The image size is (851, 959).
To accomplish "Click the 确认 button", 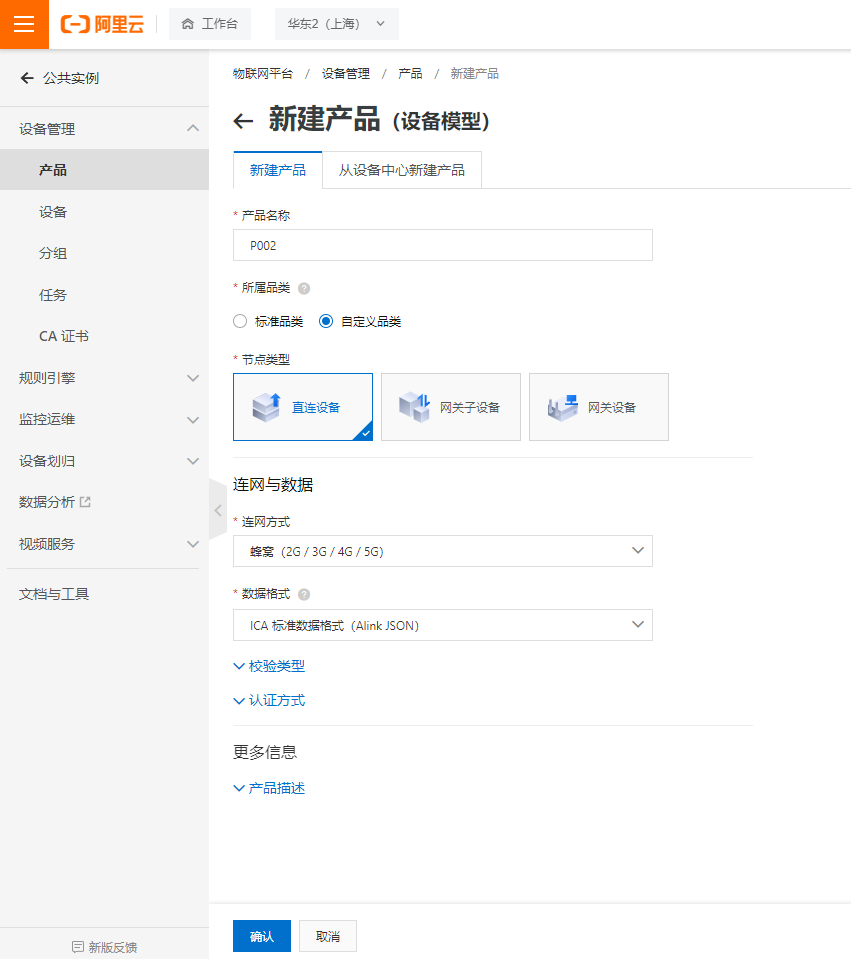I will click(x=262, y=936).
